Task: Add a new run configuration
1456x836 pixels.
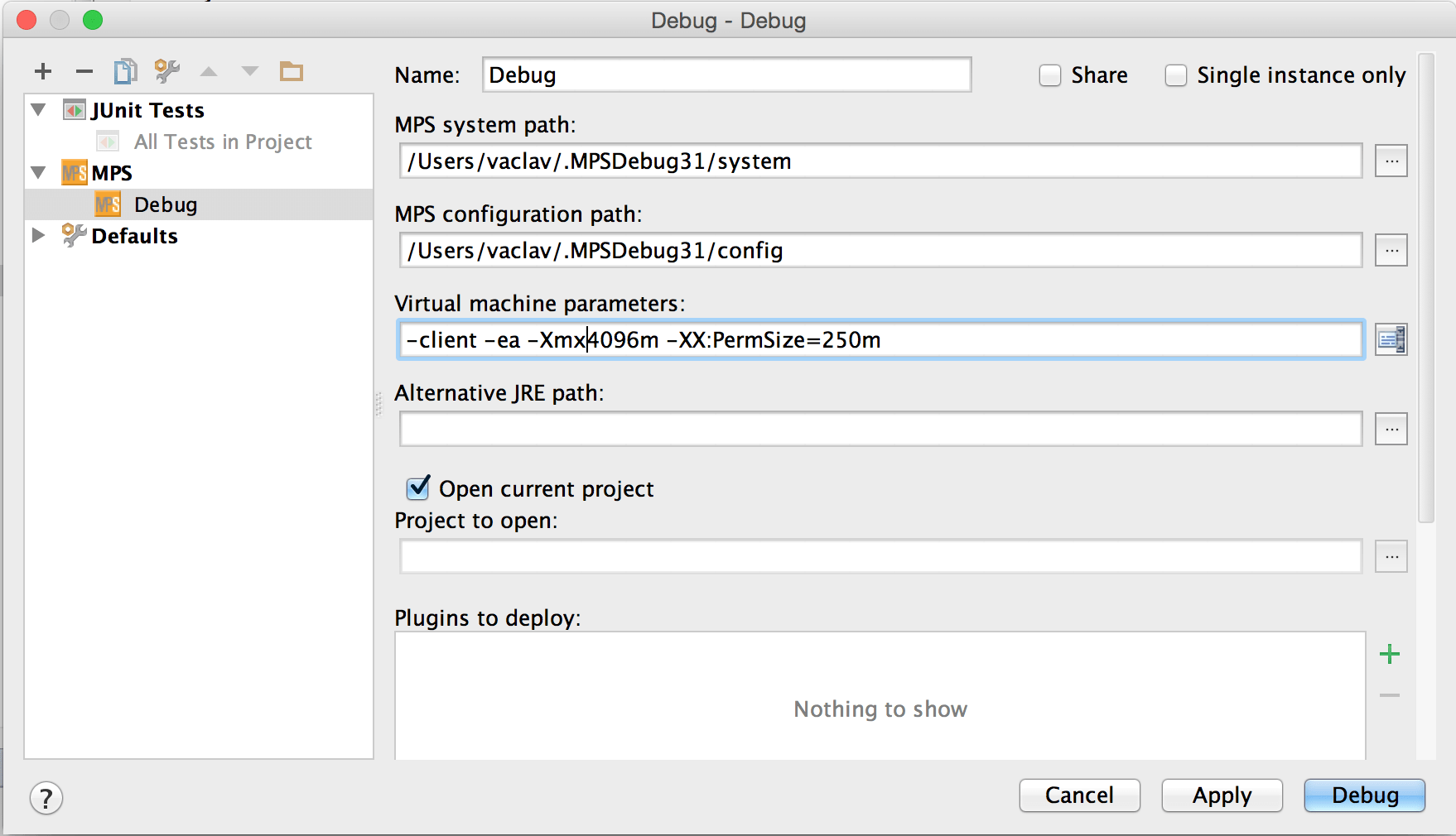Action: 42,71
